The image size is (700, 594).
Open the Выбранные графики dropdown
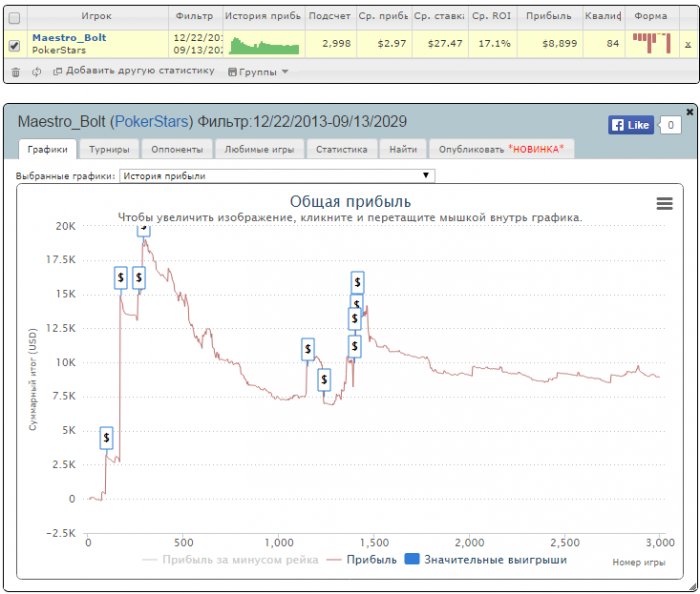tap(277, 176)
